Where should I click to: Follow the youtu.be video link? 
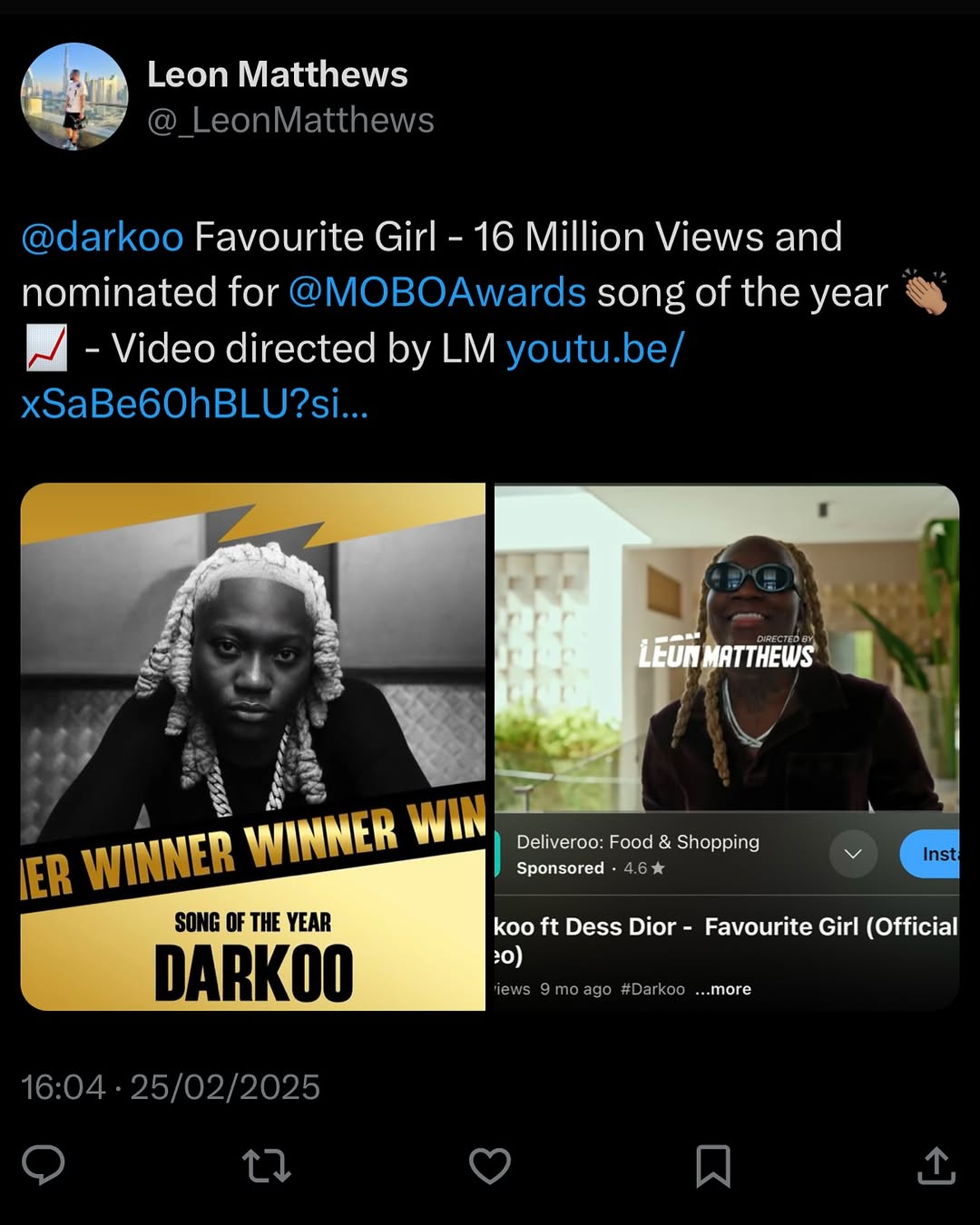(352, 376)
